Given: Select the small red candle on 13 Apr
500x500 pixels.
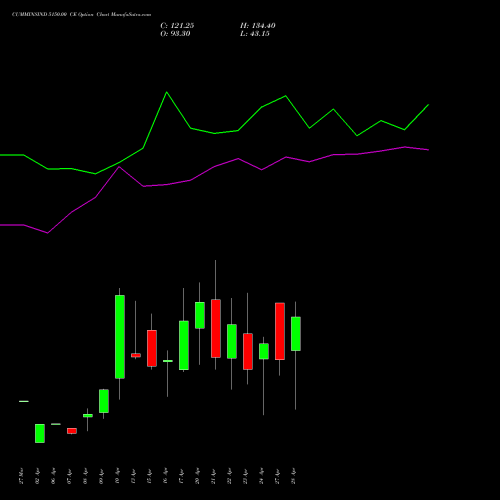Looking at the screenshot, I should pos(136,355).
